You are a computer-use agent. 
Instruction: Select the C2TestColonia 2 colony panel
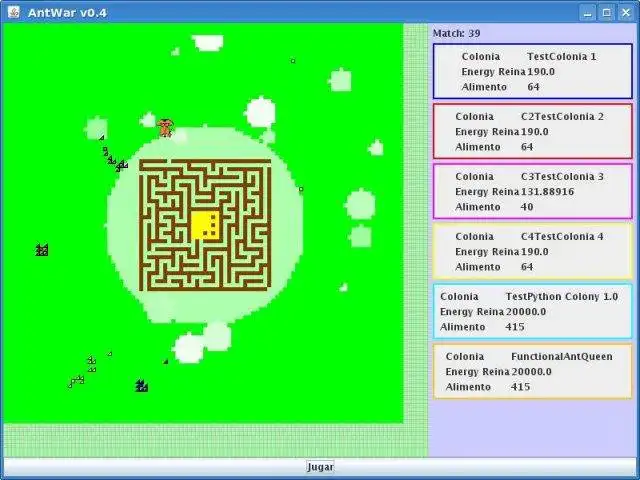(533, 131)
